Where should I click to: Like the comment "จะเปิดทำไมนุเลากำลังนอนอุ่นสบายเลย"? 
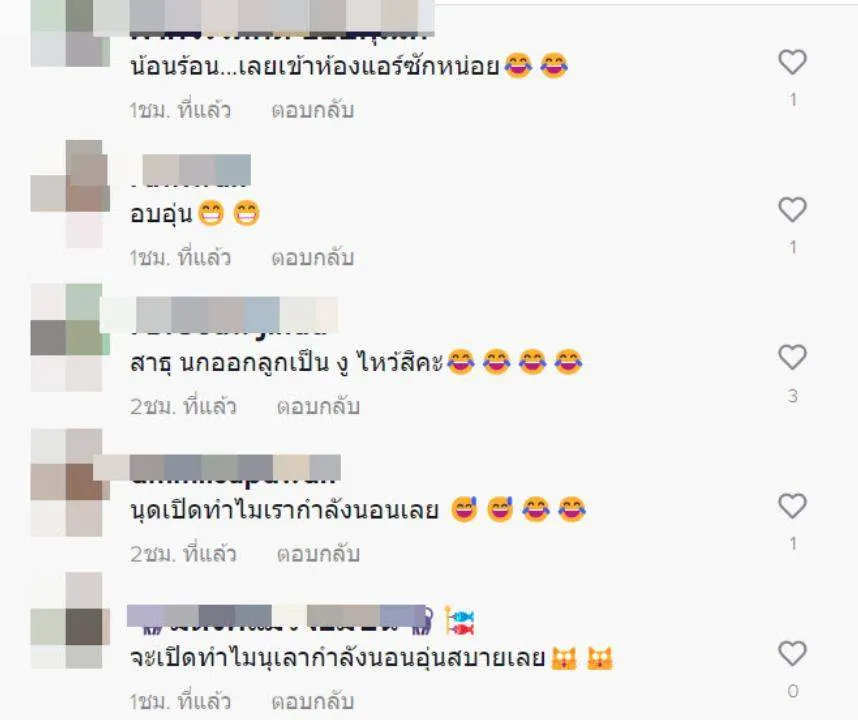[792, 653]
